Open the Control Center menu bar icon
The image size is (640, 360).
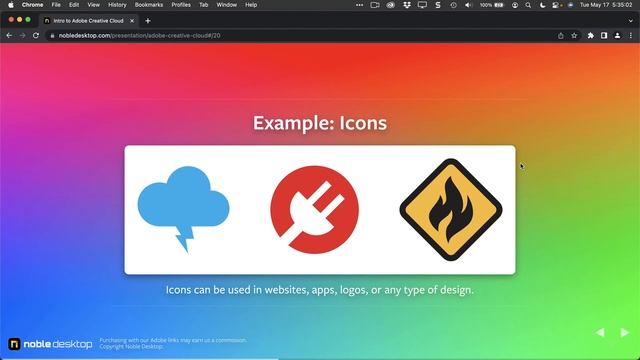(557, 5)
